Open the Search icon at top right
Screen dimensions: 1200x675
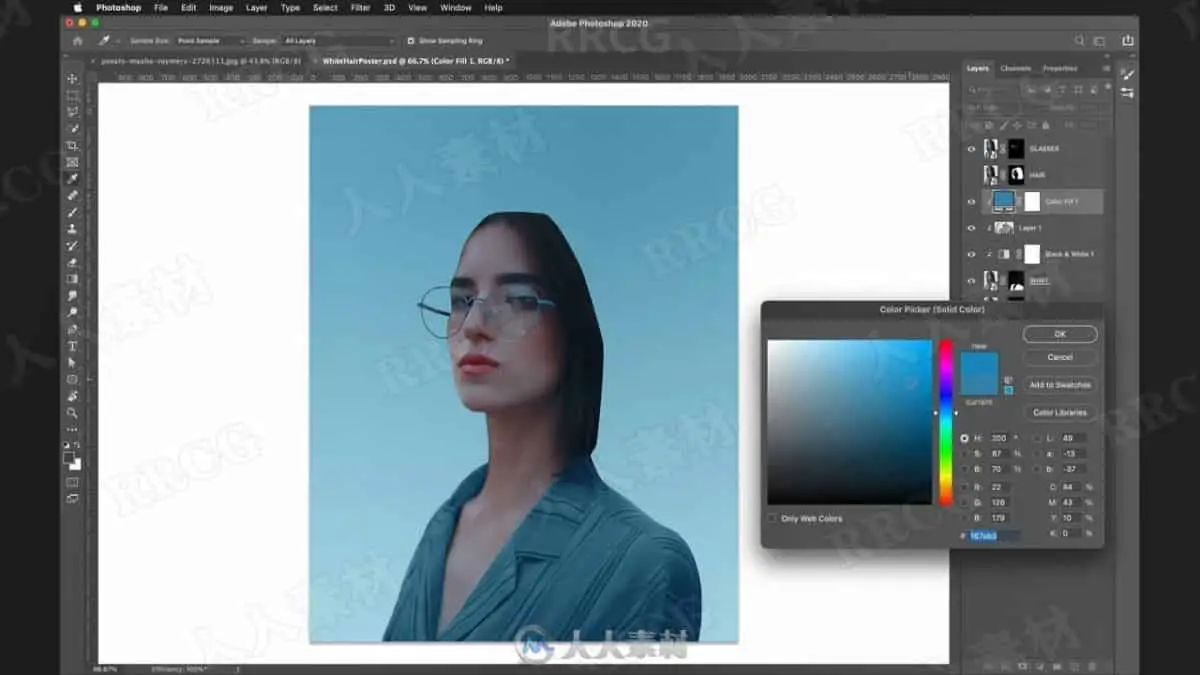click(1079, 41)
